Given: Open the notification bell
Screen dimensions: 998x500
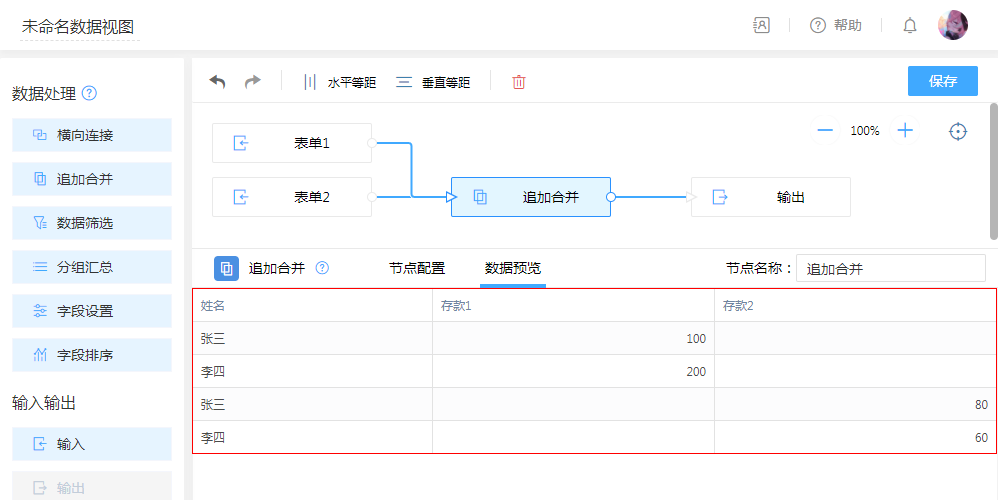Looking at the screenshot, I should pyautogui.click(x=909, y=26).
